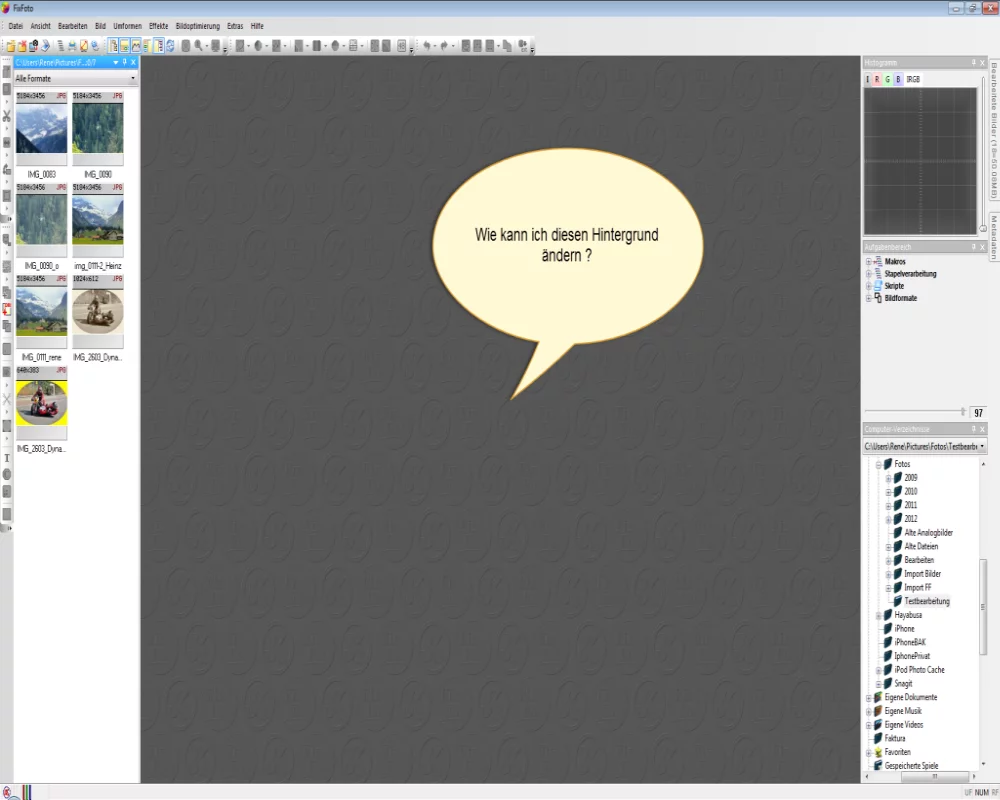The image size is (1000, 800).
Task: Open the Metadaten side tab
Action: coord(993,236)
